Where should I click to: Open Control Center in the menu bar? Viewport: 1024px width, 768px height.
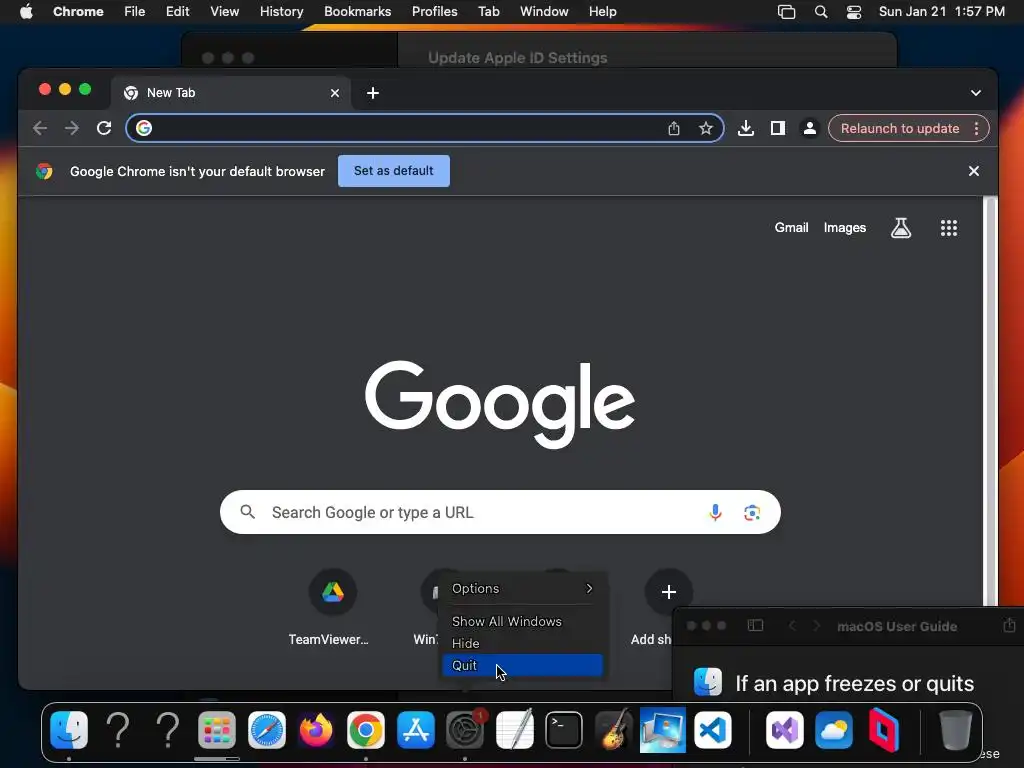click(x=854, y=12)
